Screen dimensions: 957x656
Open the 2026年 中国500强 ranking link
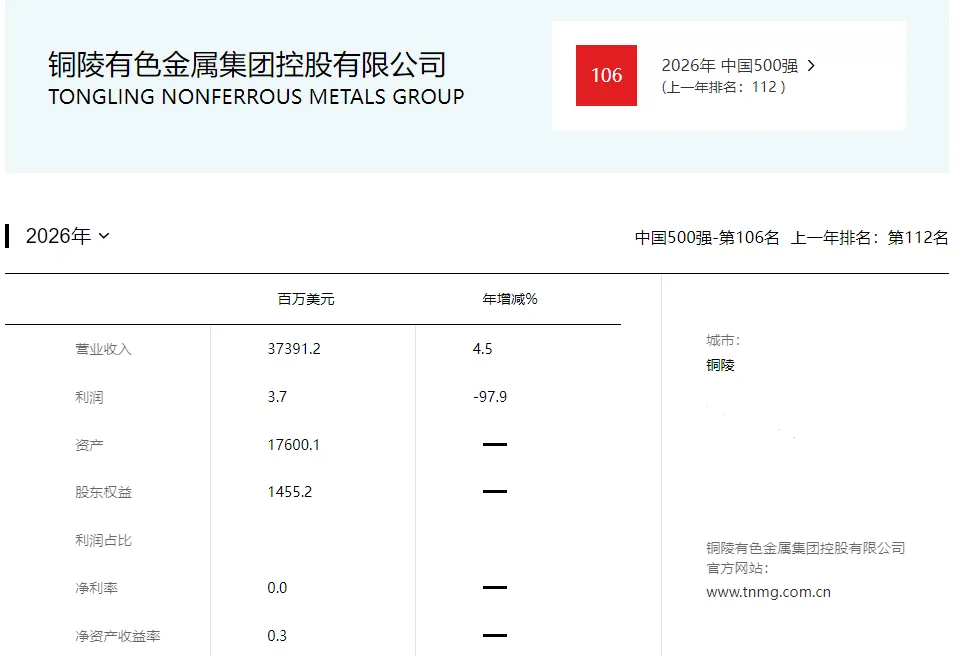(x=729, y=65)
